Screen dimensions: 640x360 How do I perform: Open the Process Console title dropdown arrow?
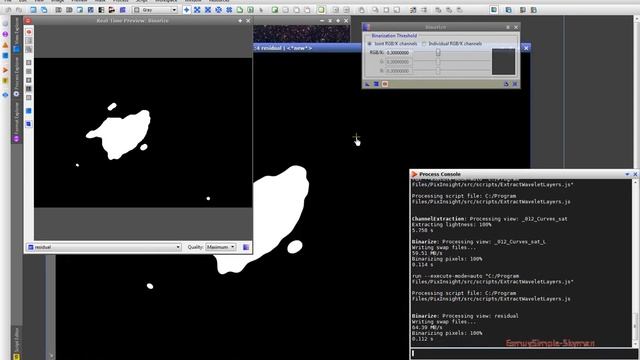[627, 174]
